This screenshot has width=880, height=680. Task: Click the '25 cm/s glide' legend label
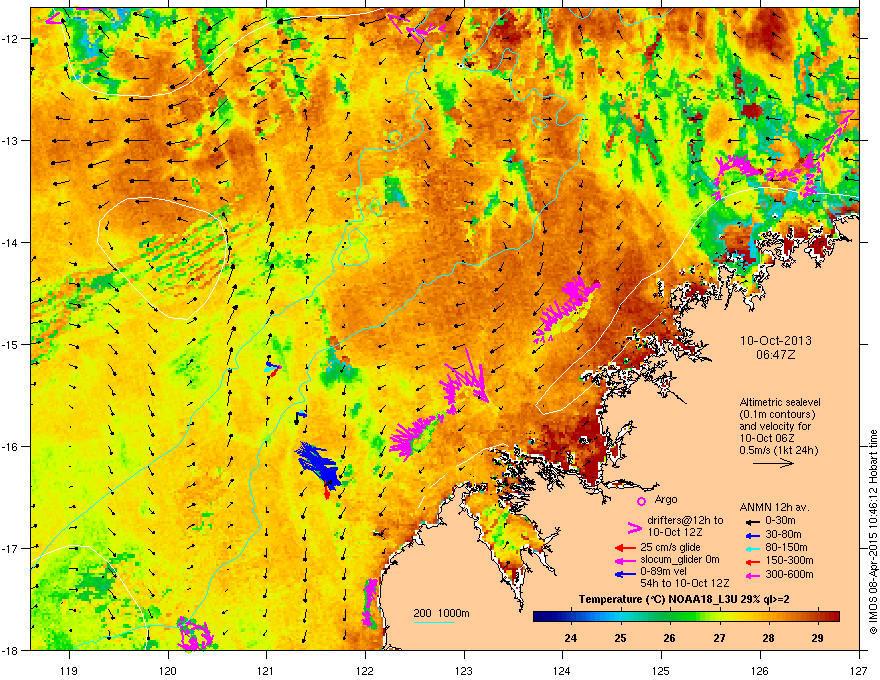(x=671, y=548)
